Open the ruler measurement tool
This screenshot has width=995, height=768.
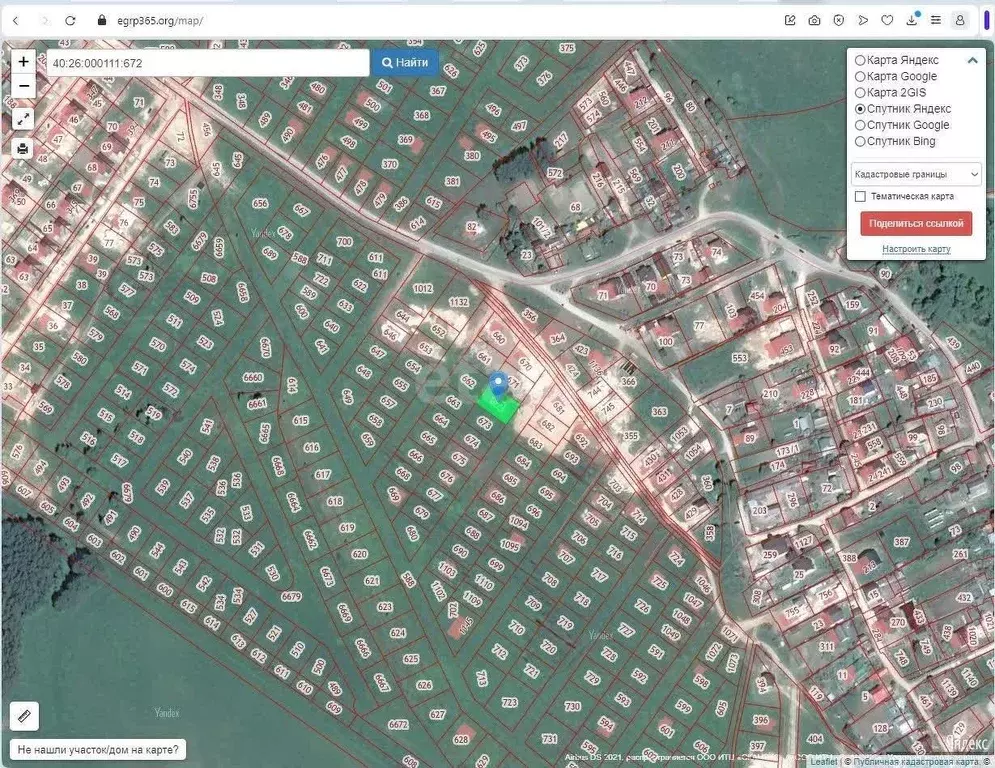click(x=25, y=716)
